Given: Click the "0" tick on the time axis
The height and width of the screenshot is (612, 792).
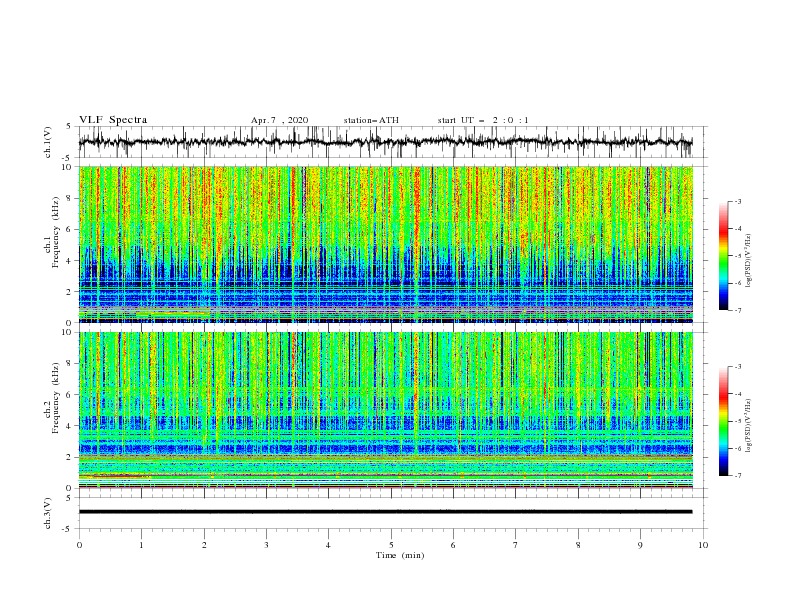Looking at the screenshot, I should coord(79,545).
